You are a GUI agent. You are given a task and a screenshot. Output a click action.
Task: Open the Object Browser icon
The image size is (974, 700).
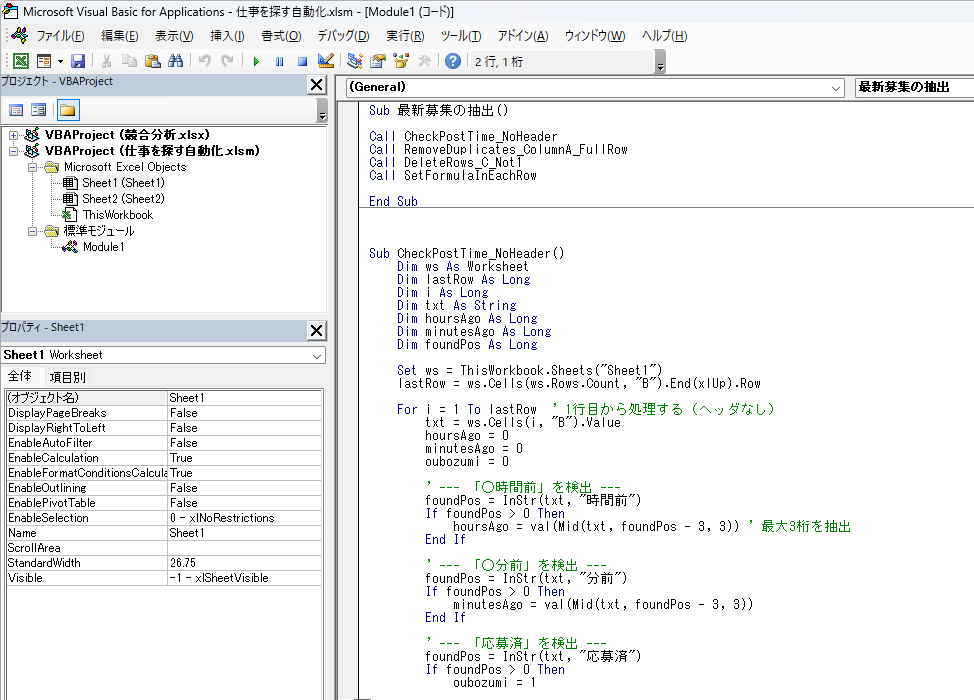(x=401, y=61)
